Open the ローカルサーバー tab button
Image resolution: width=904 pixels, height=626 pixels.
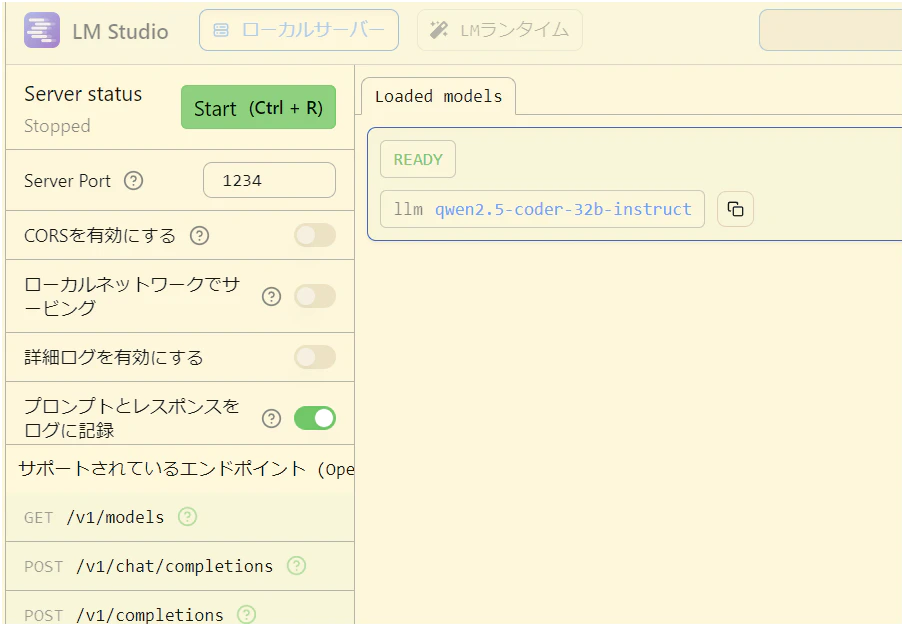(299, 30)
